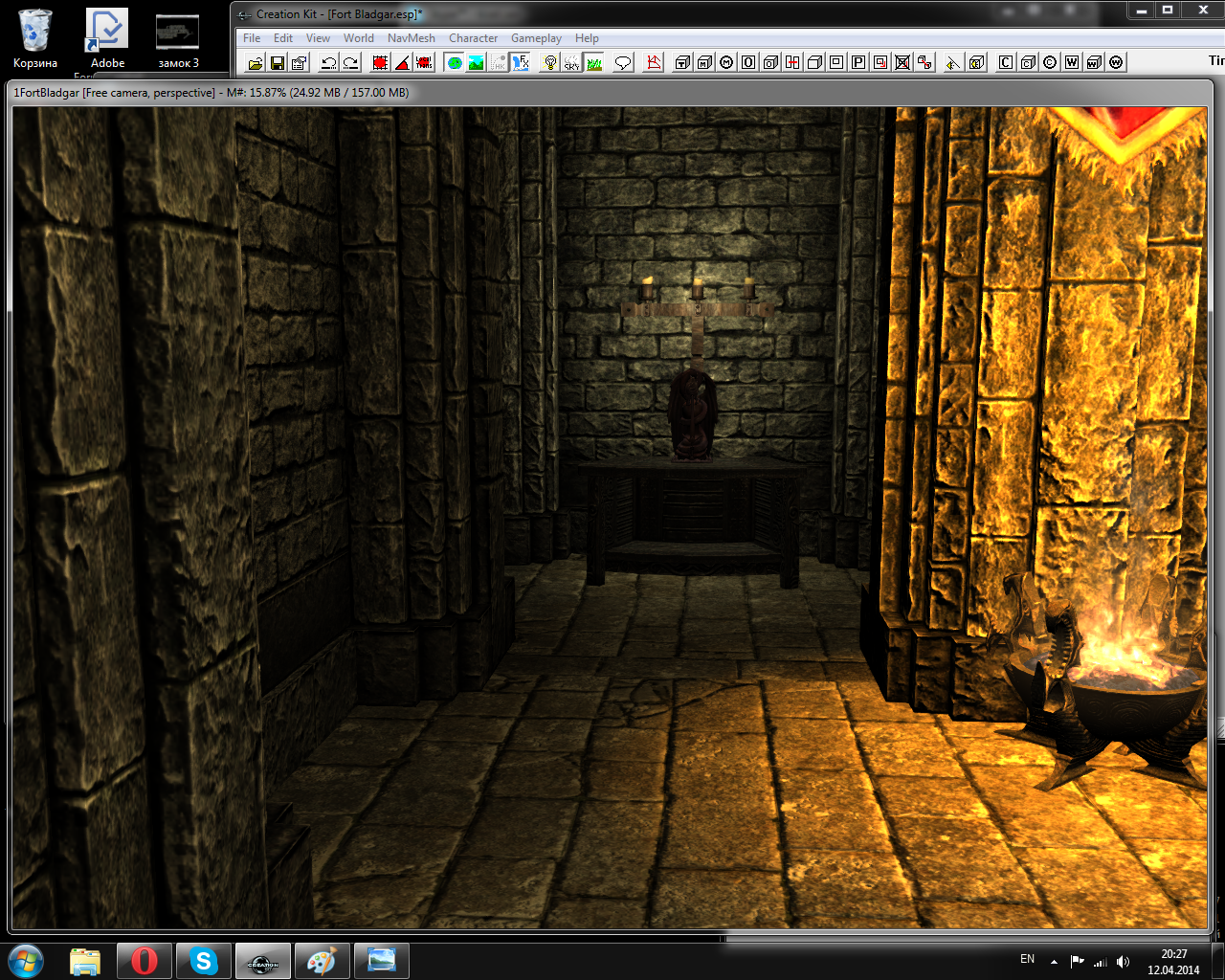Select the statue on the table
1225x980 pixels.
692,413
